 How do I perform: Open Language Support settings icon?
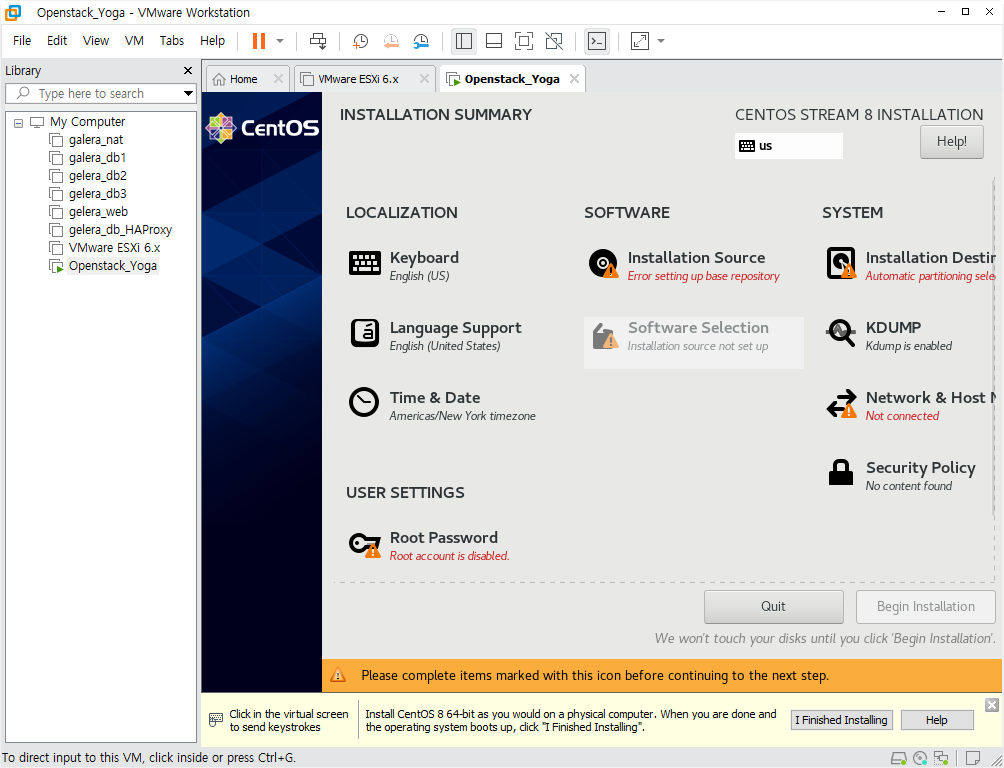(365, 333)
